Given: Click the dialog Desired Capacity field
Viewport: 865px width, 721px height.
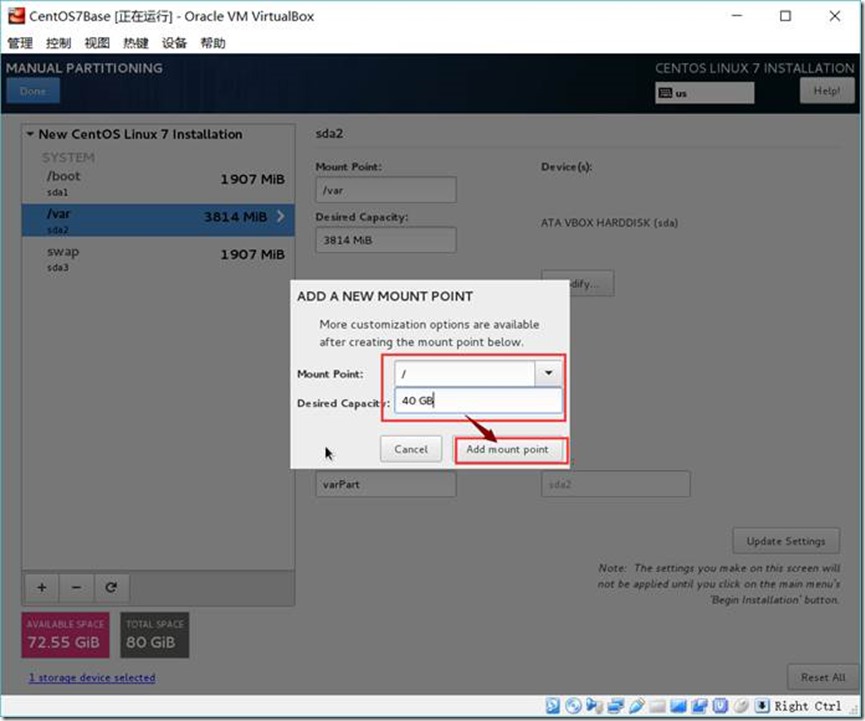Looking at the screenshot, I should [478, 400].
